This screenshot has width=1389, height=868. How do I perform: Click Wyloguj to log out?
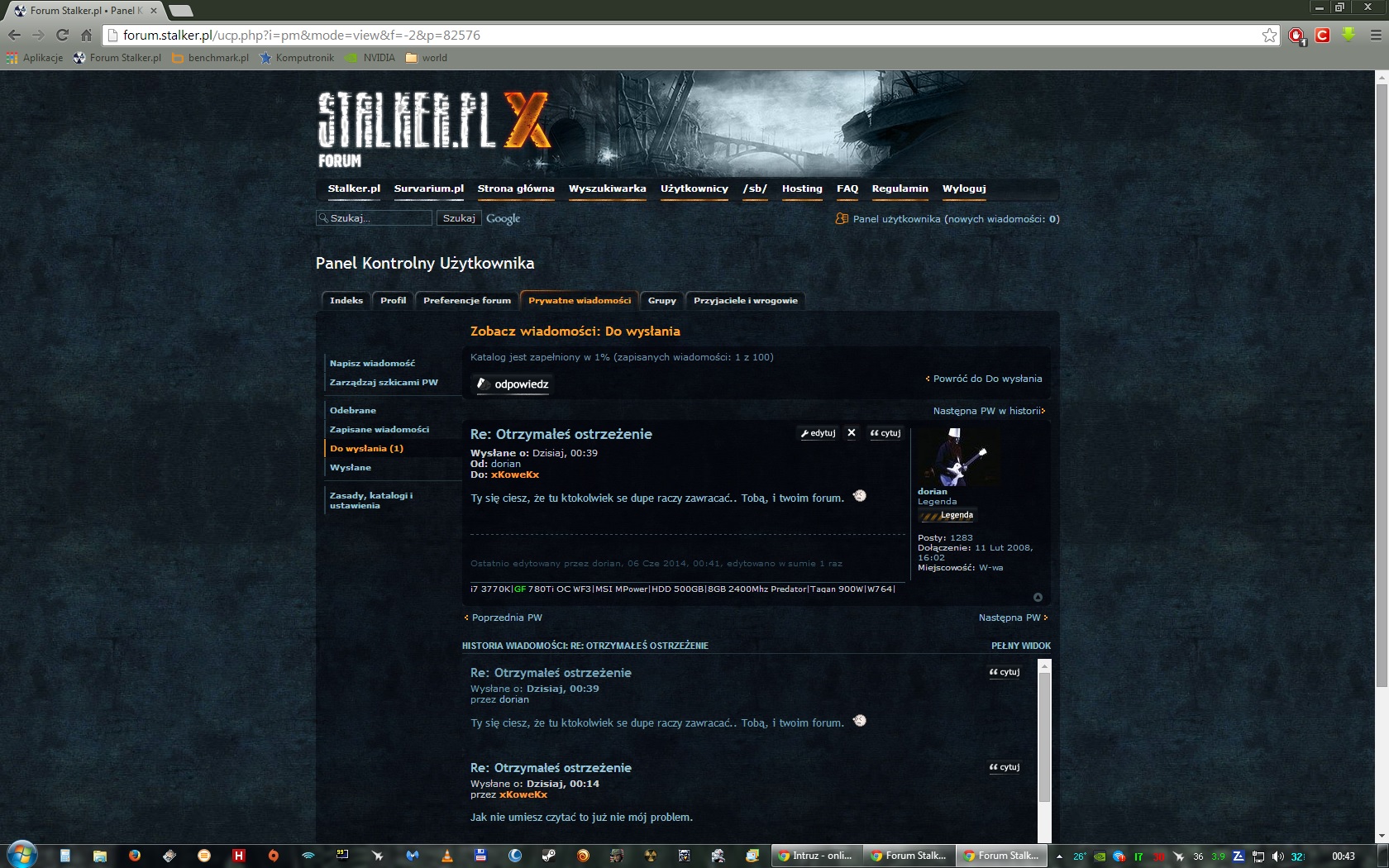point(964,188)
